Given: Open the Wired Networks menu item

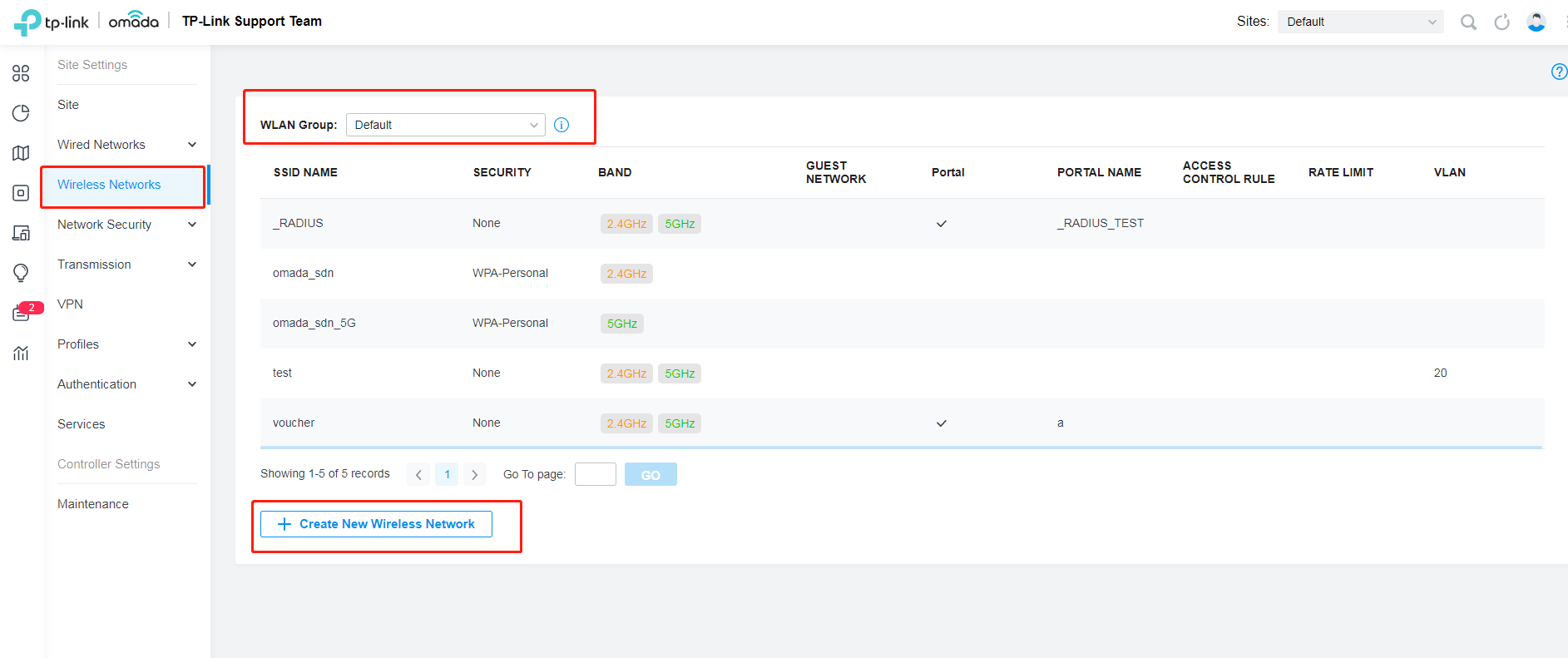Looking at the screenshot, I should (x=101, y=145).
